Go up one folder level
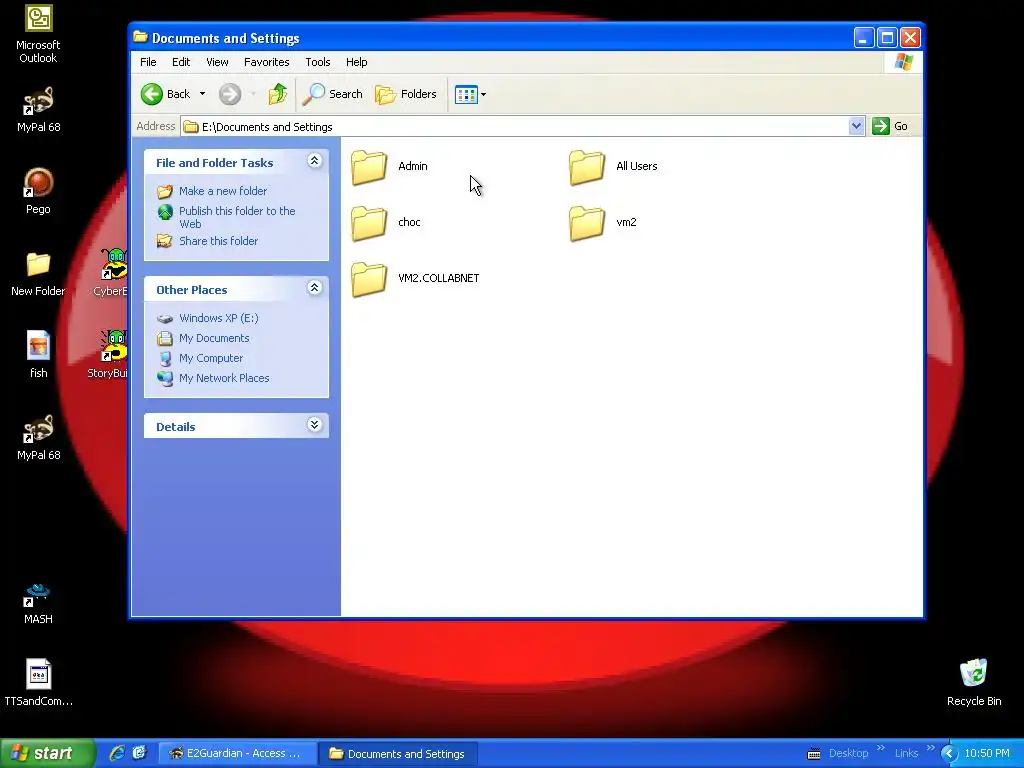The height and width of the screenshot is (768, 1024). (x=278, y=94)
